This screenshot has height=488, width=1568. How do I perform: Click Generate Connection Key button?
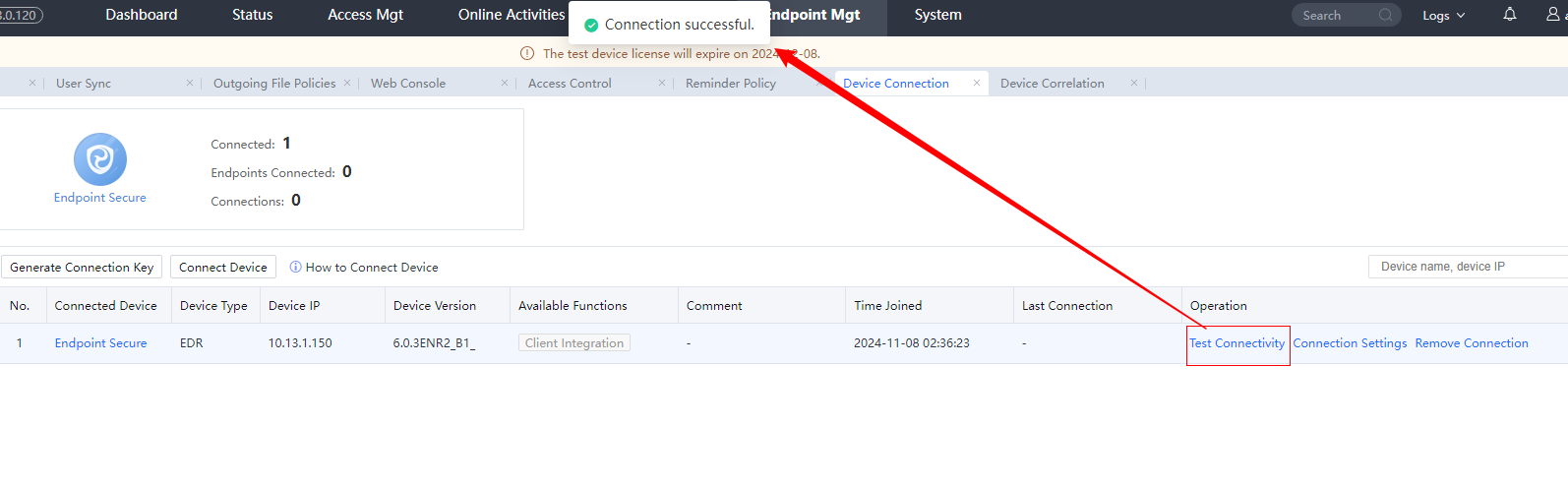pos(82,268)
